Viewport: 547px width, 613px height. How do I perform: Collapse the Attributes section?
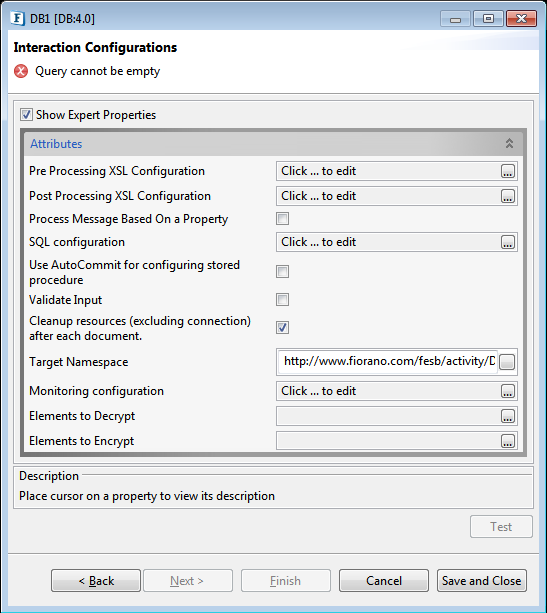pos(509,143)
